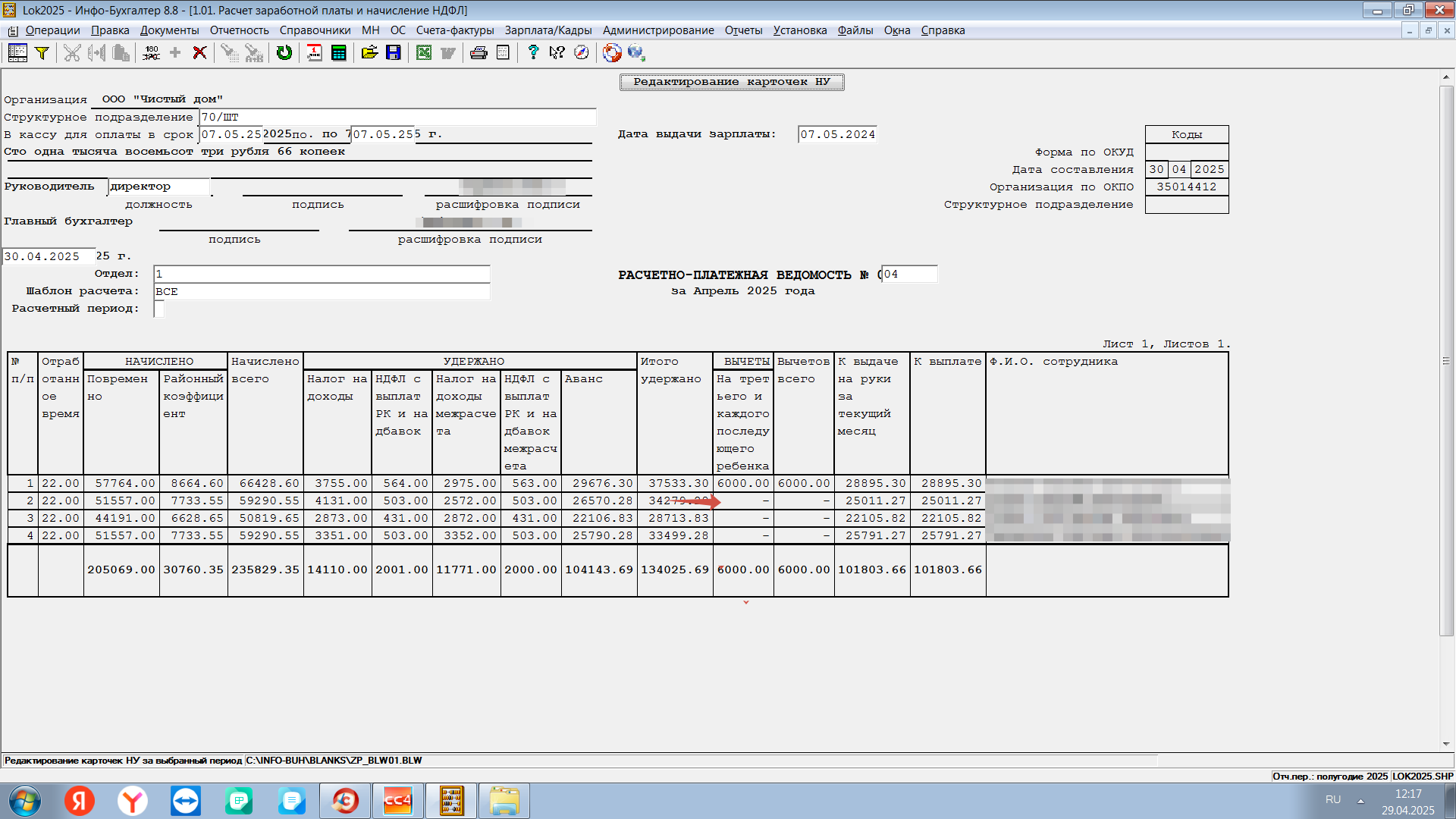Click RU language indicator in tray
Image resolution: width=1456 pixels, height=819 pixels.
pos(1333,799)
